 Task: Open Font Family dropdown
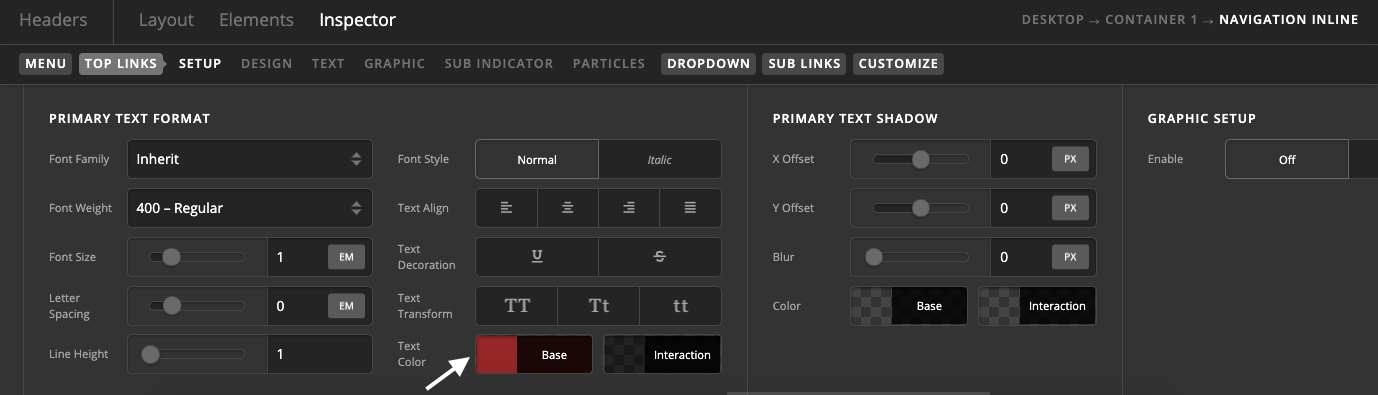click(x=250, y=159)
